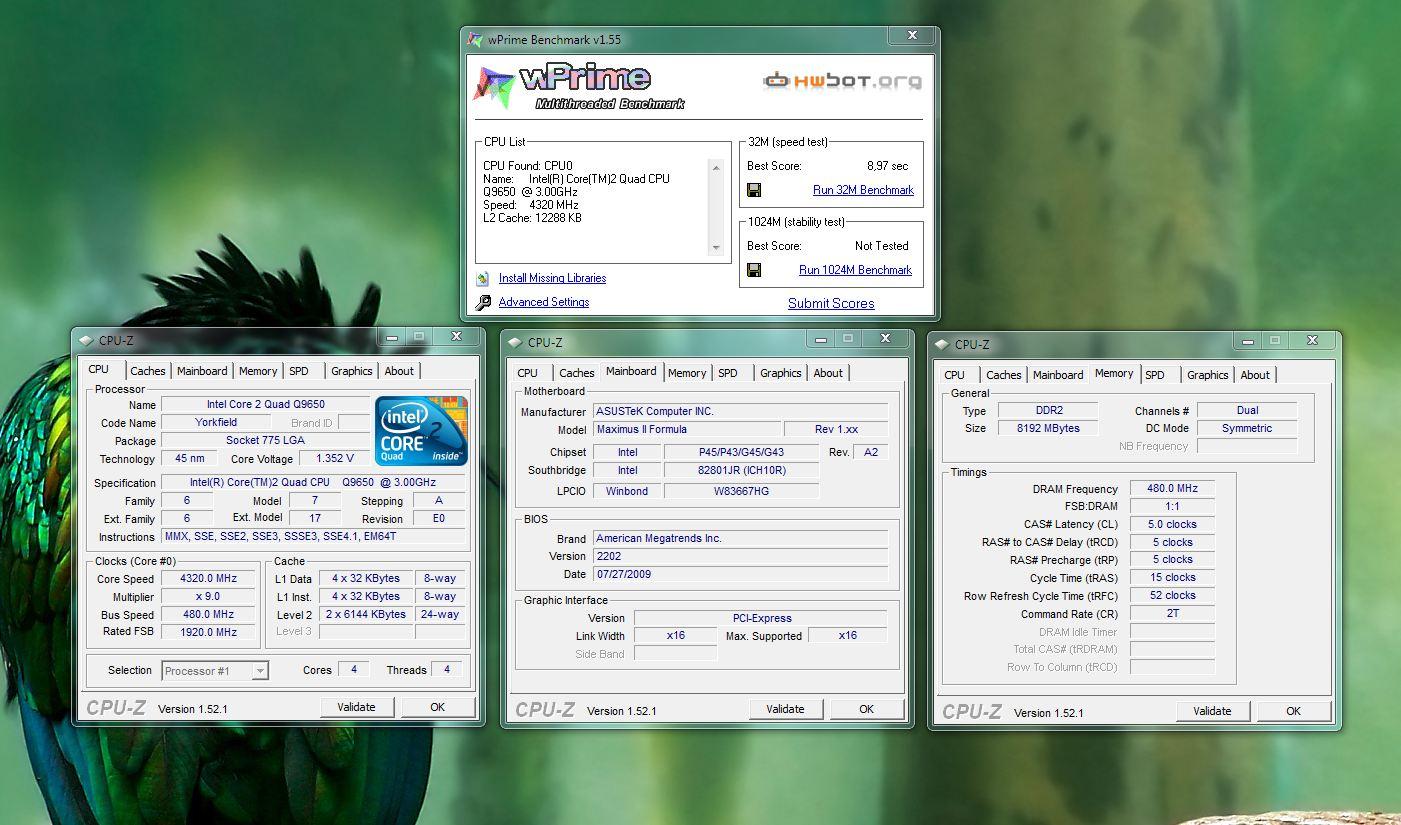Click the down arrow of the CPU List scrollbar
Image resolution: width=1401 pixels, height=825 pixels.
coord(716,247)
